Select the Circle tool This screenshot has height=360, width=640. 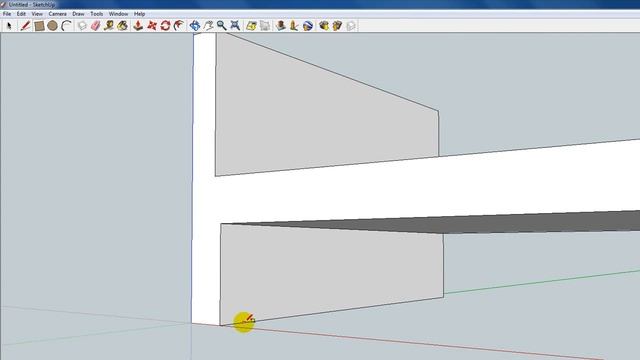52,26
